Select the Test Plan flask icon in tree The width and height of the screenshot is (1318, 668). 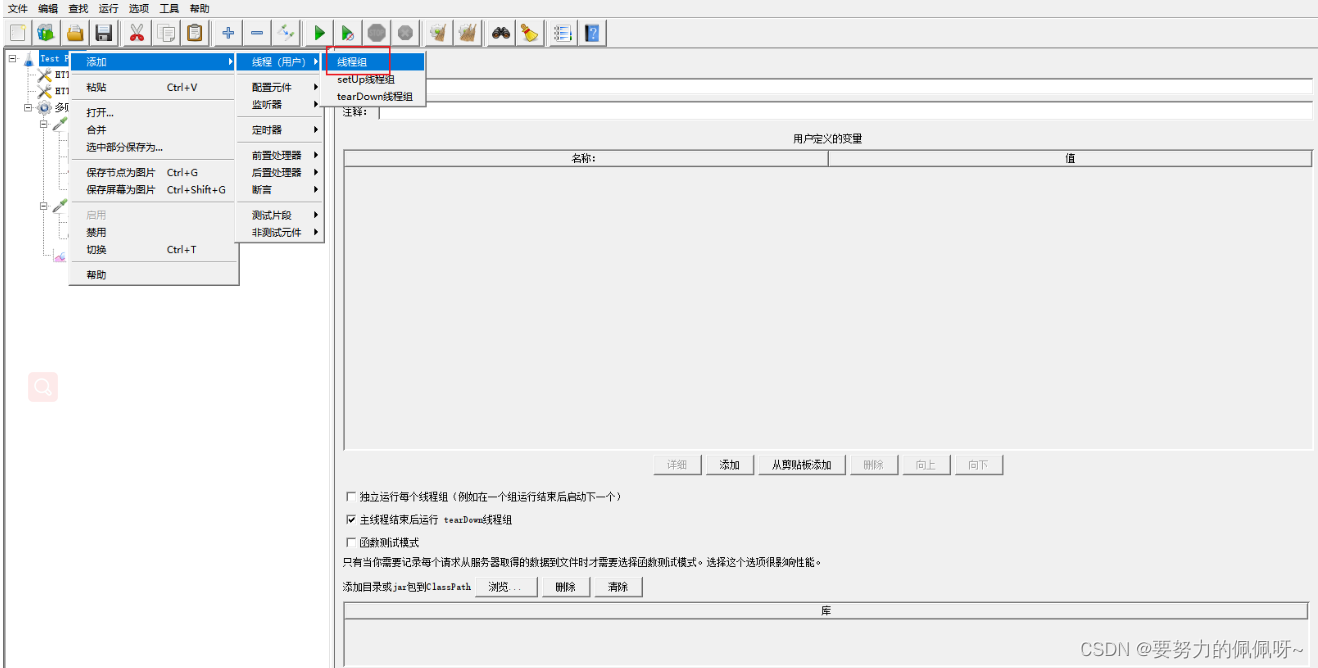(28, 59)
